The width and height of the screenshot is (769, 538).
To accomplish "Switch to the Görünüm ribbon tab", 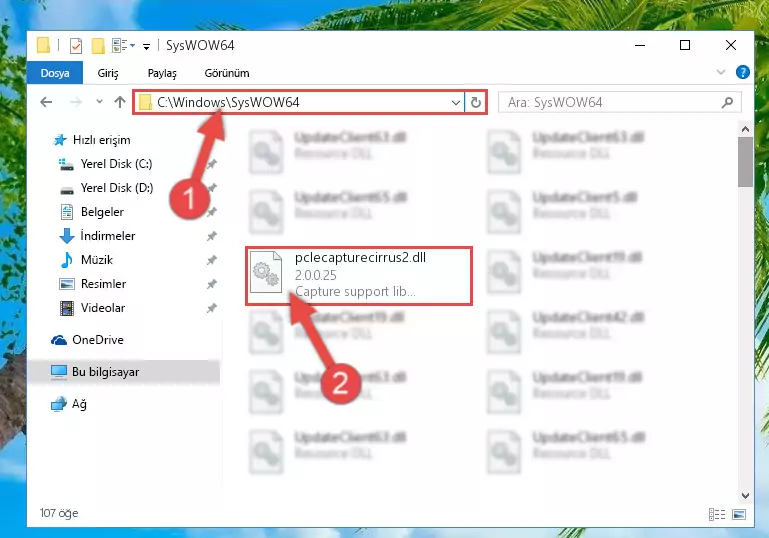I will pyautogui.click(x=227, y=73).
